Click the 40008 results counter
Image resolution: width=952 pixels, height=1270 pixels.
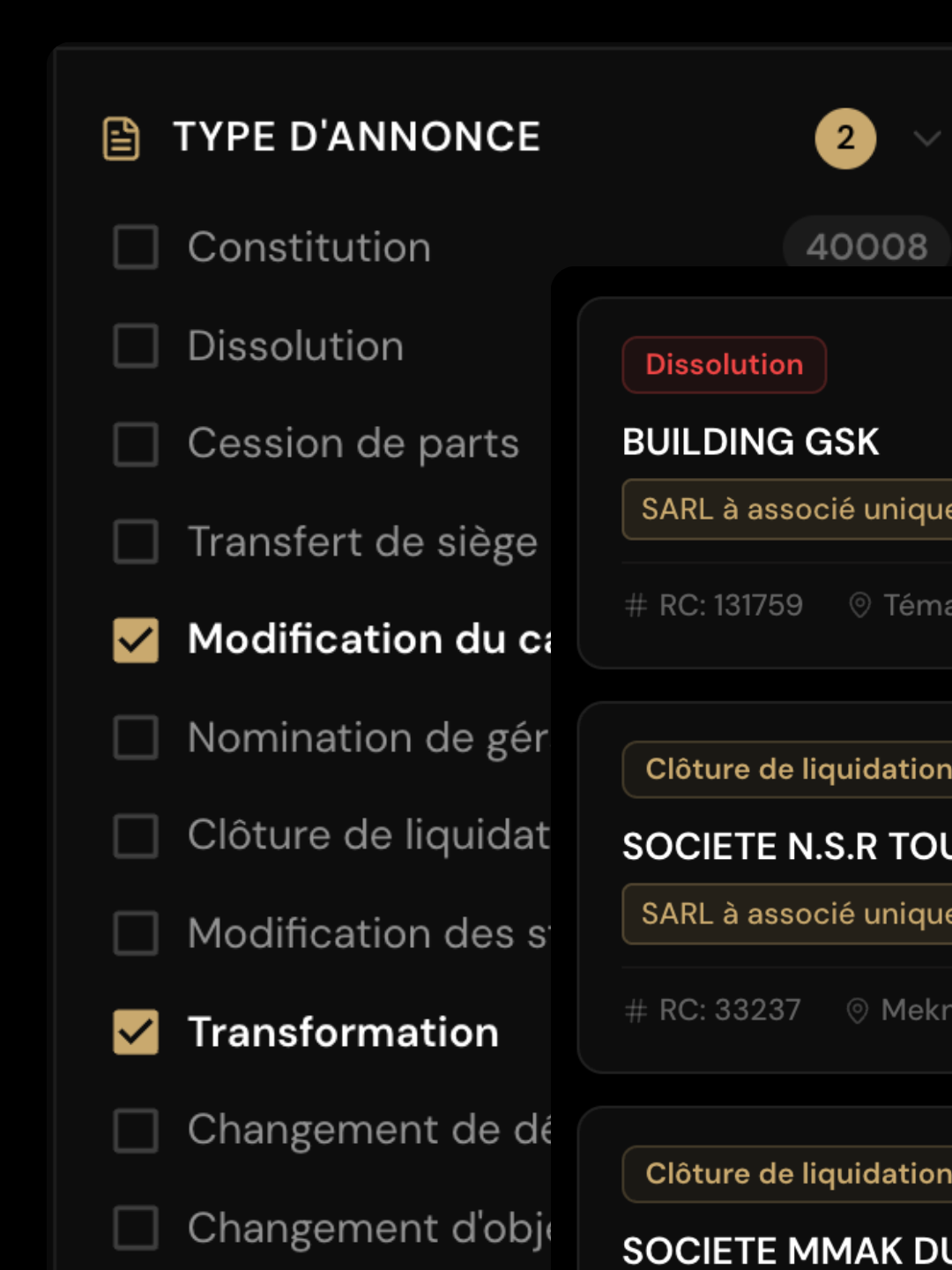point(866,245)
